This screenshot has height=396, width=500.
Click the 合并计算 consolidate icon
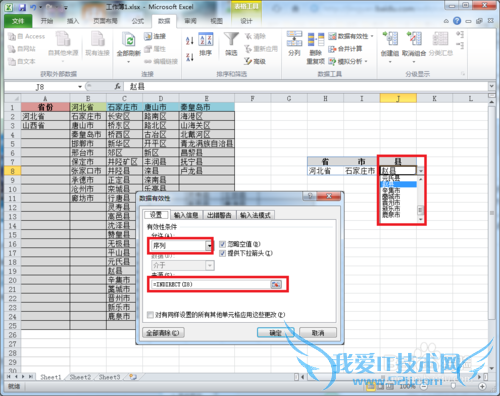tap(332, 49)
